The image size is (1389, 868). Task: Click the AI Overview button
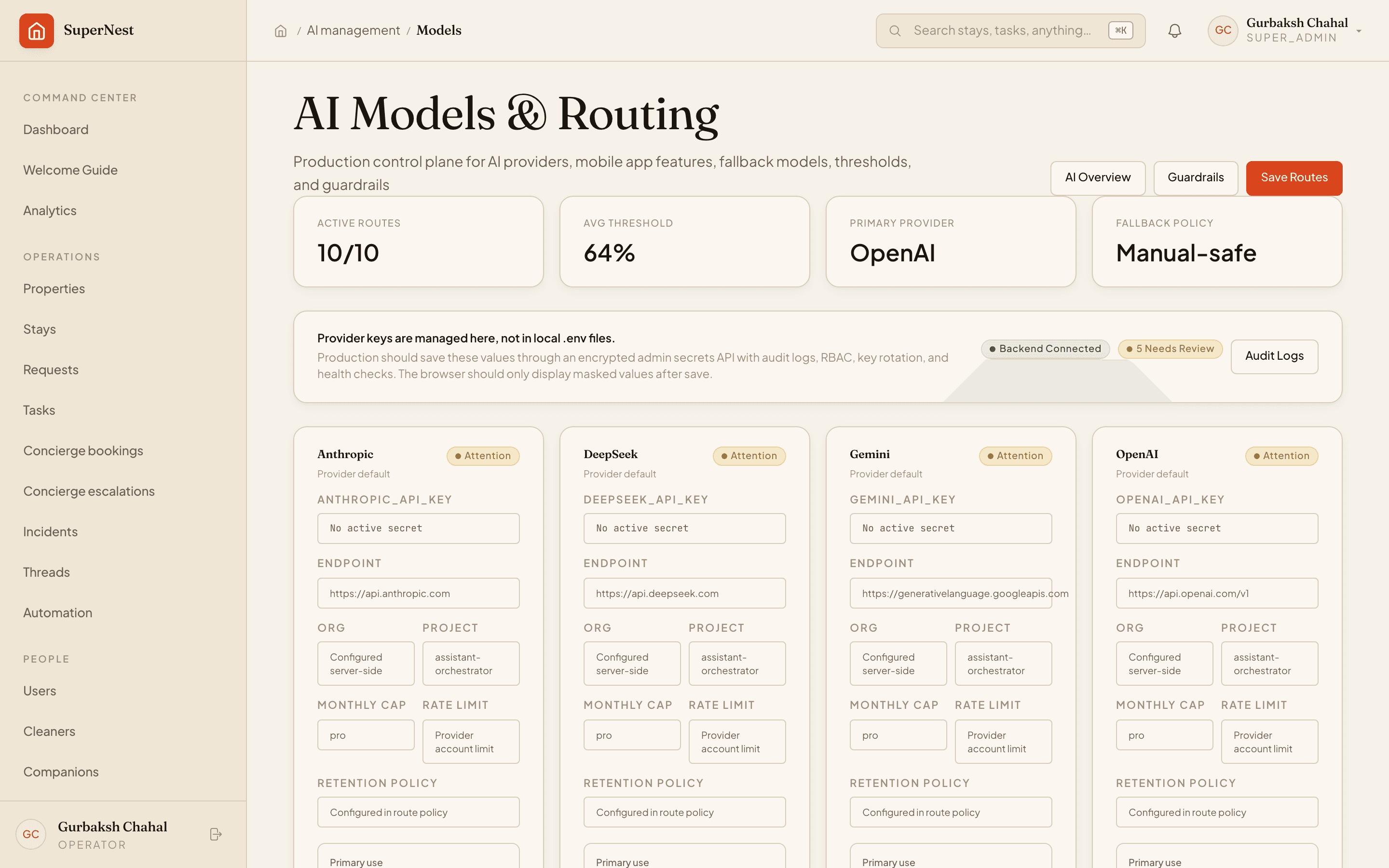click(1097, 178)
